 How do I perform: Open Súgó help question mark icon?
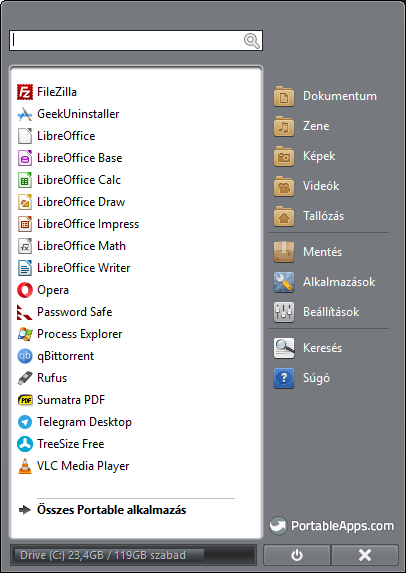pyautogui.click(x=284, y=378)
